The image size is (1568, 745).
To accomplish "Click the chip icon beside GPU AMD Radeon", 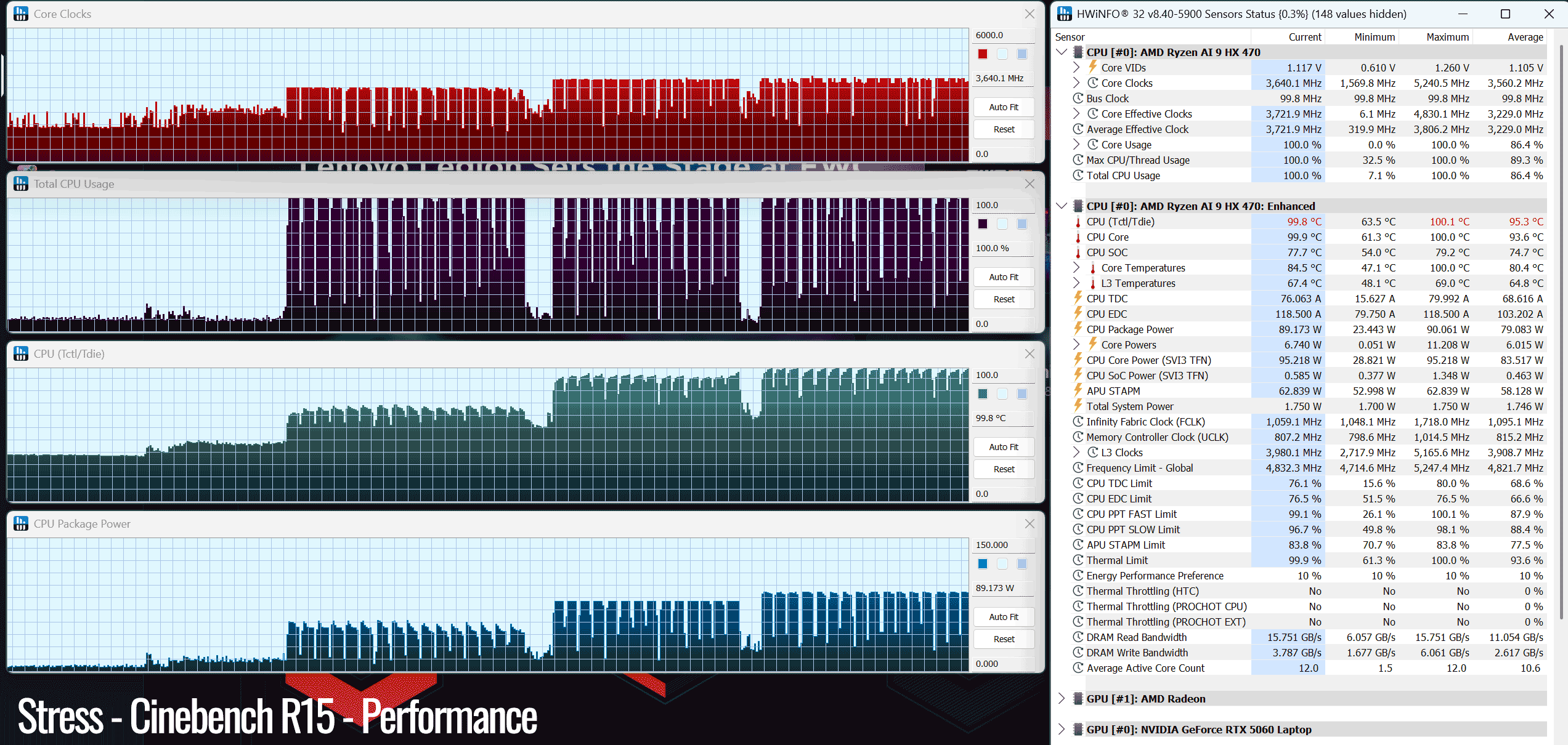I will (x=1078, y=699).
